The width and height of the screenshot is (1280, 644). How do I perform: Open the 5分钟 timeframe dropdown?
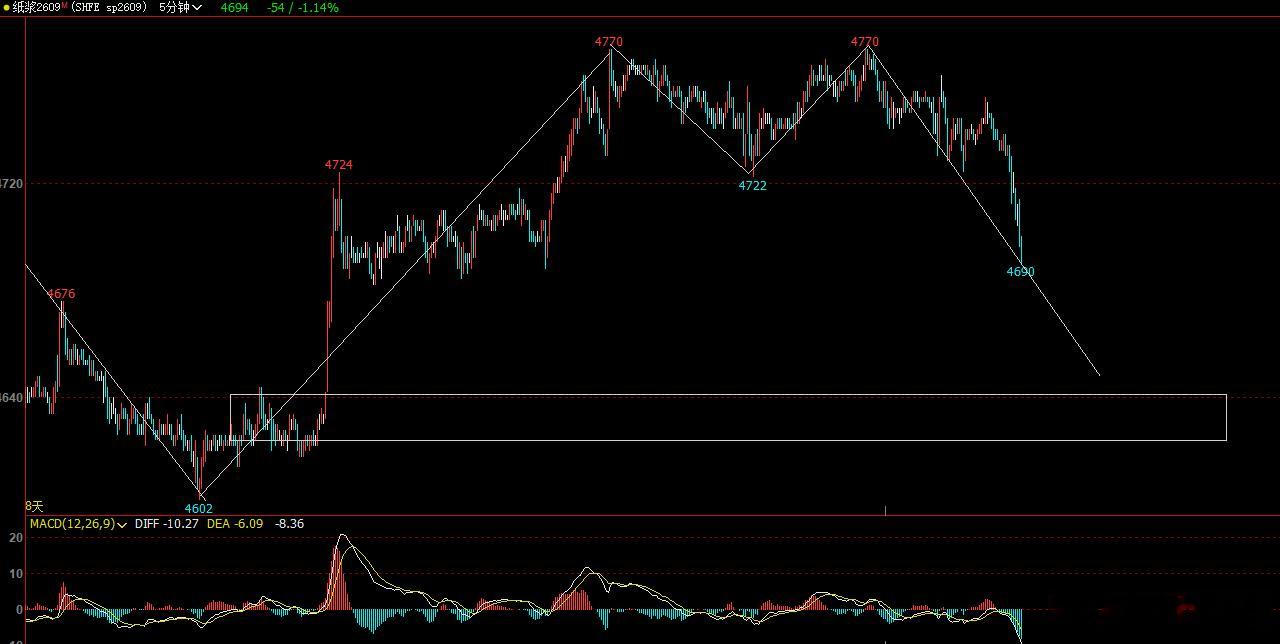pos(180,7)
